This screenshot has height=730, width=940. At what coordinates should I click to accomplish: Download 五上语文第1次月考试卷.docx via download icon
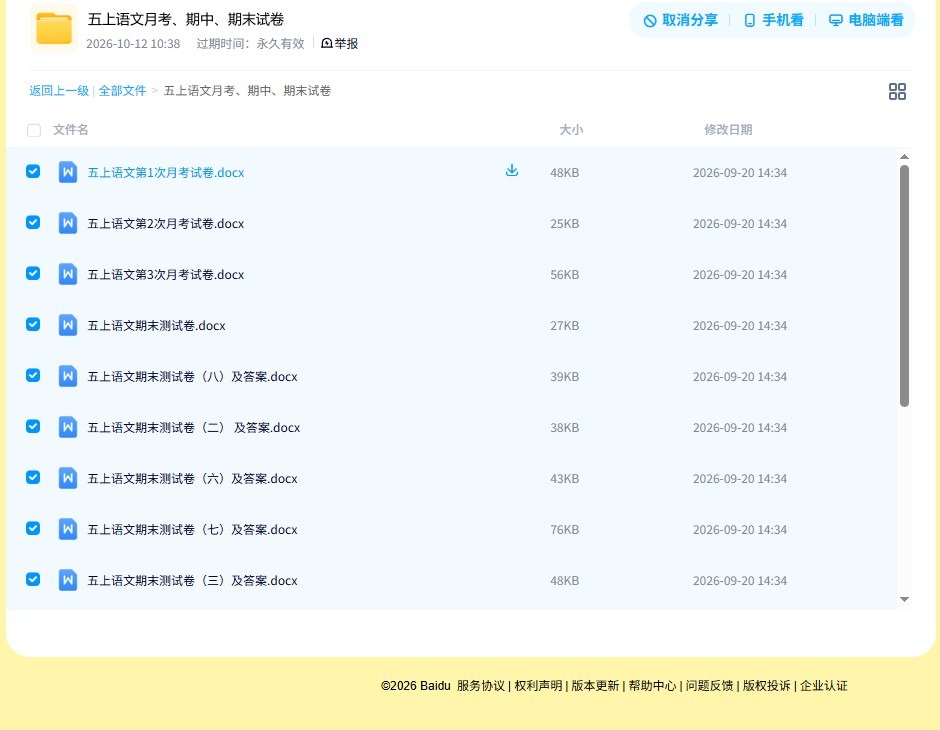(x=511, y=171)
